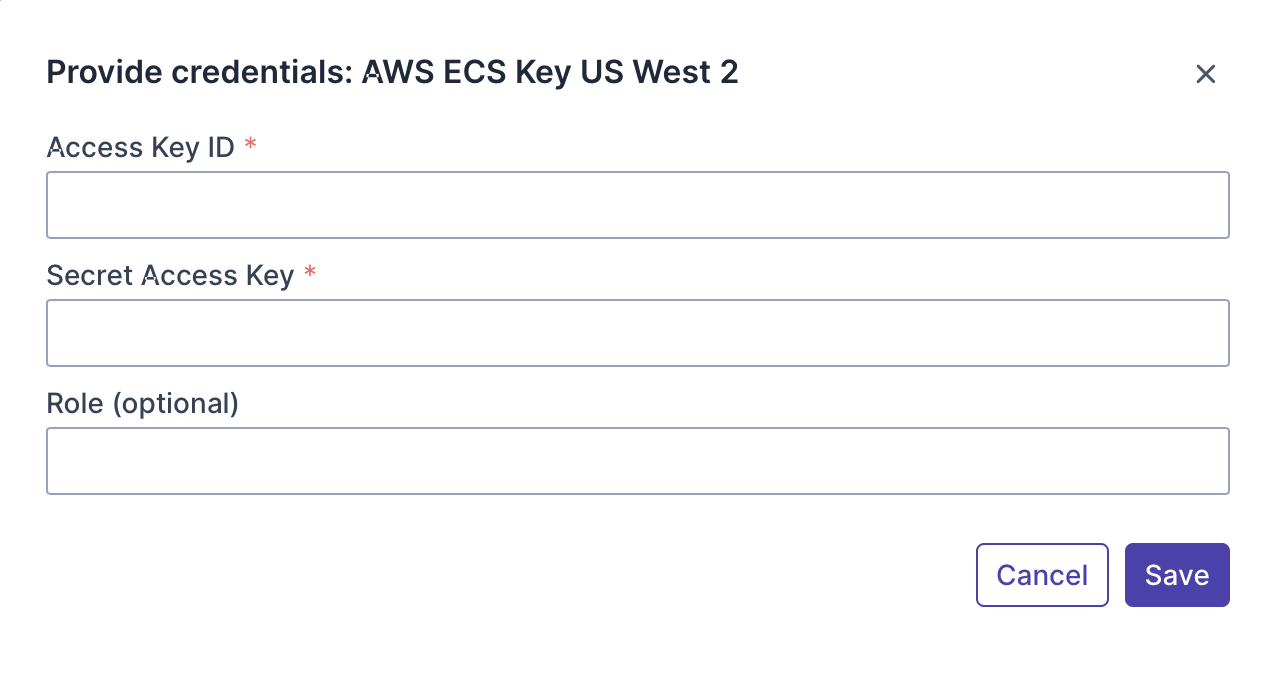The height and width of the screenshot is (684, 1274).
Task: Focus the Secret Access Key text box
Action: coord(637,333)
